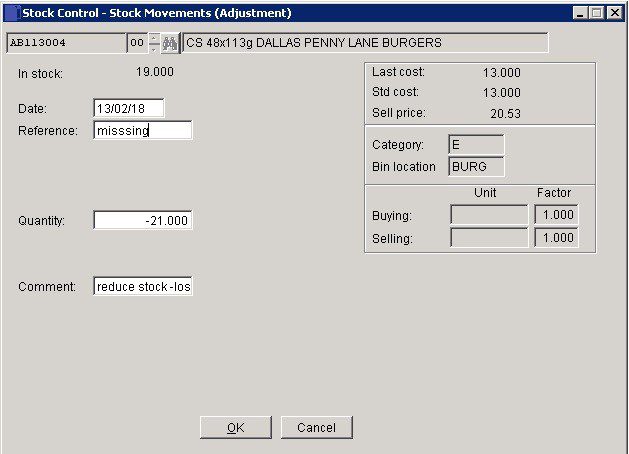Click the Sell price value 20.53

[x=505, y=114]
